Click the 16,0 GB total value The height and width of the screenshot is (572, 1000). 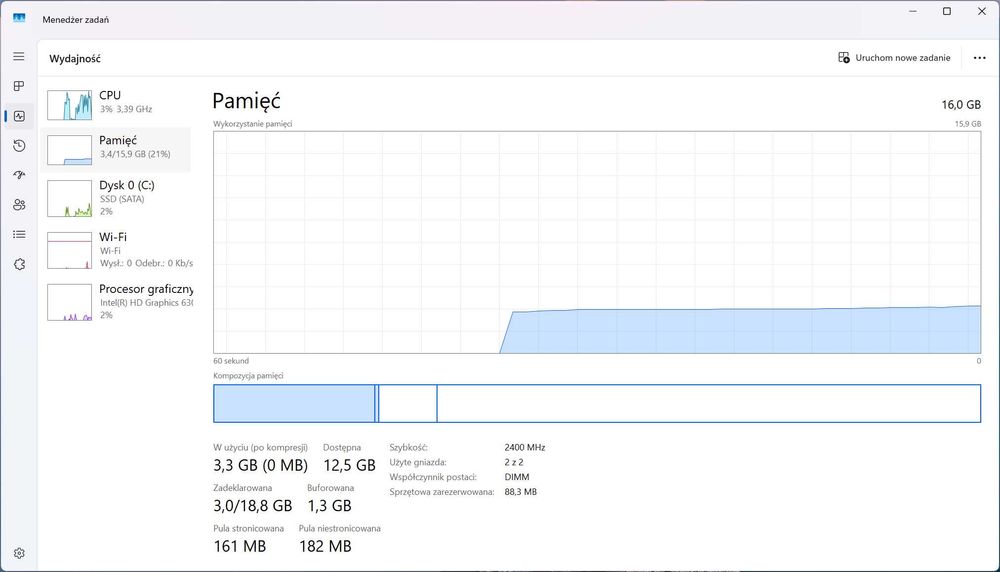click(x=961, y=105)
